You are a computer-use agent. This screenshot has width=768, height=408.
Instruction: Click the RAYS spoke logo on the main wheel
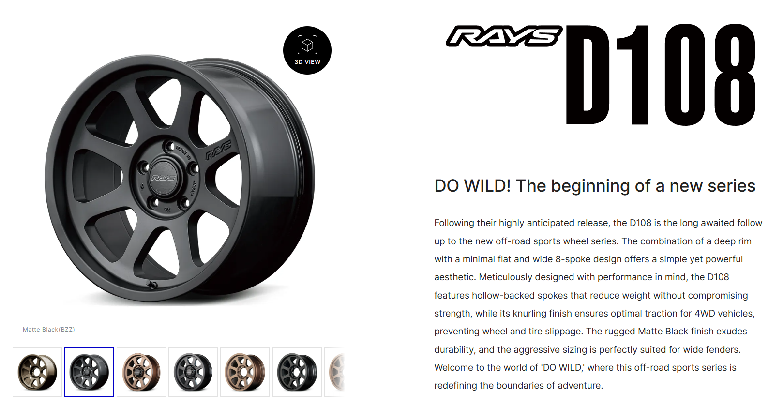(x=218, y=150)
